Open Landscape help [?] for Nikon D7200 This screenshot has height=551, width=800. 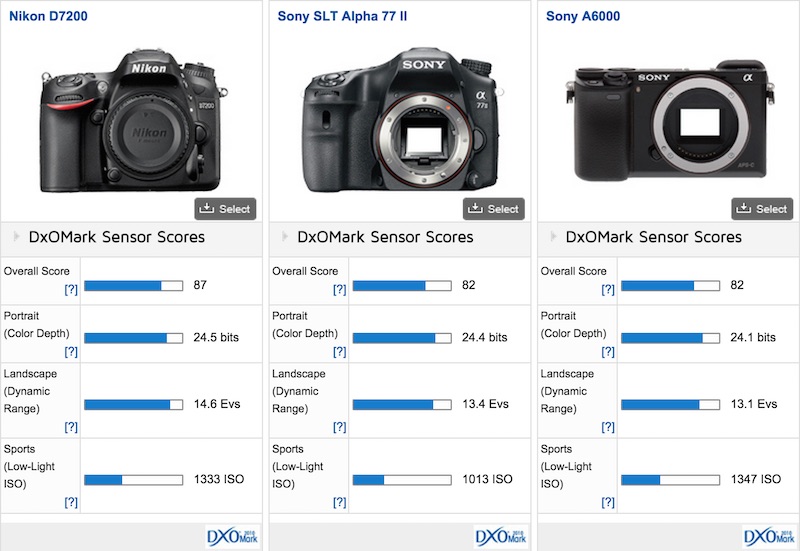71,427
